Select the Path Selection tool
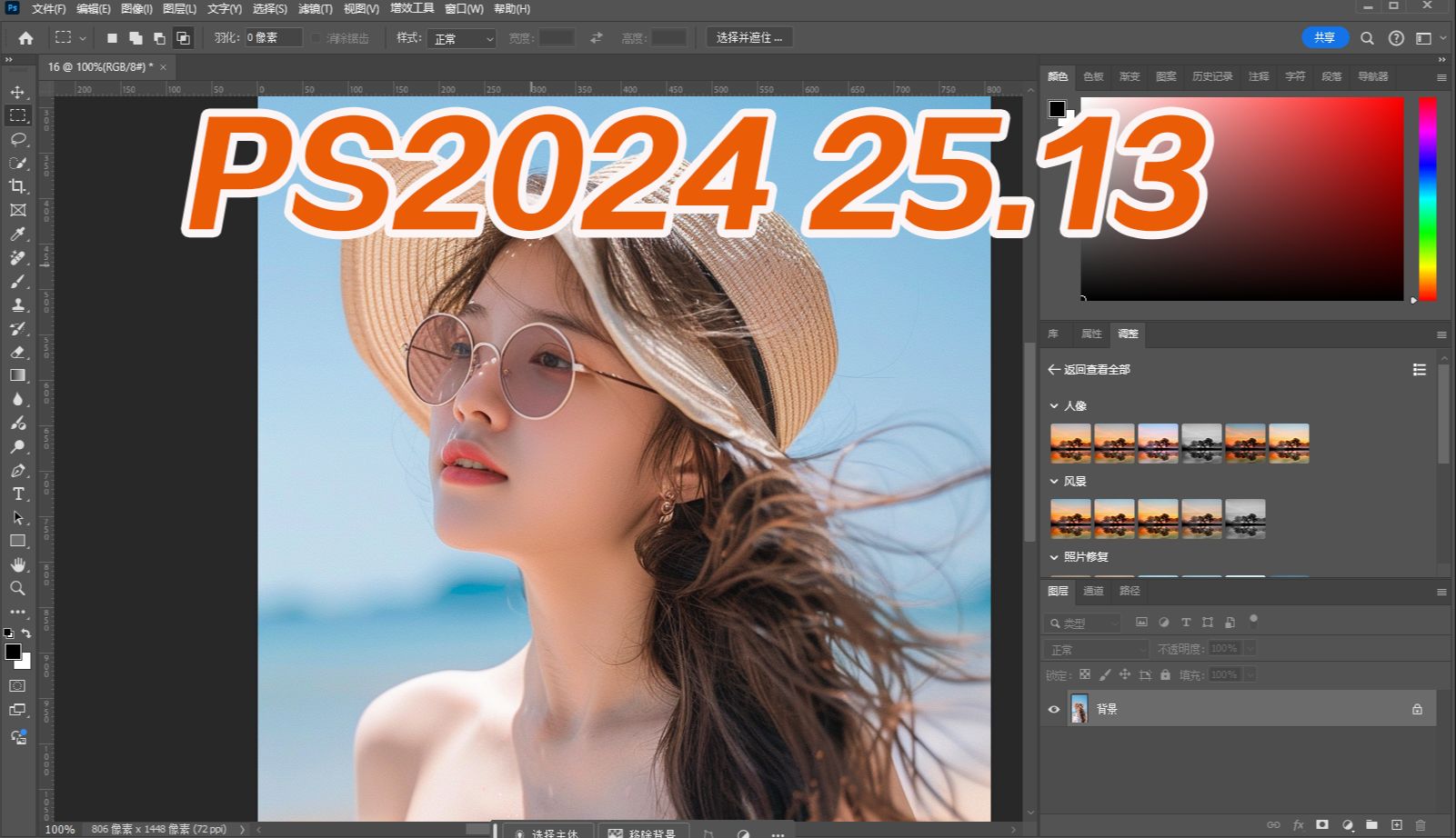The width and height of the screenshot is (1456, 838). click(17, 517)
